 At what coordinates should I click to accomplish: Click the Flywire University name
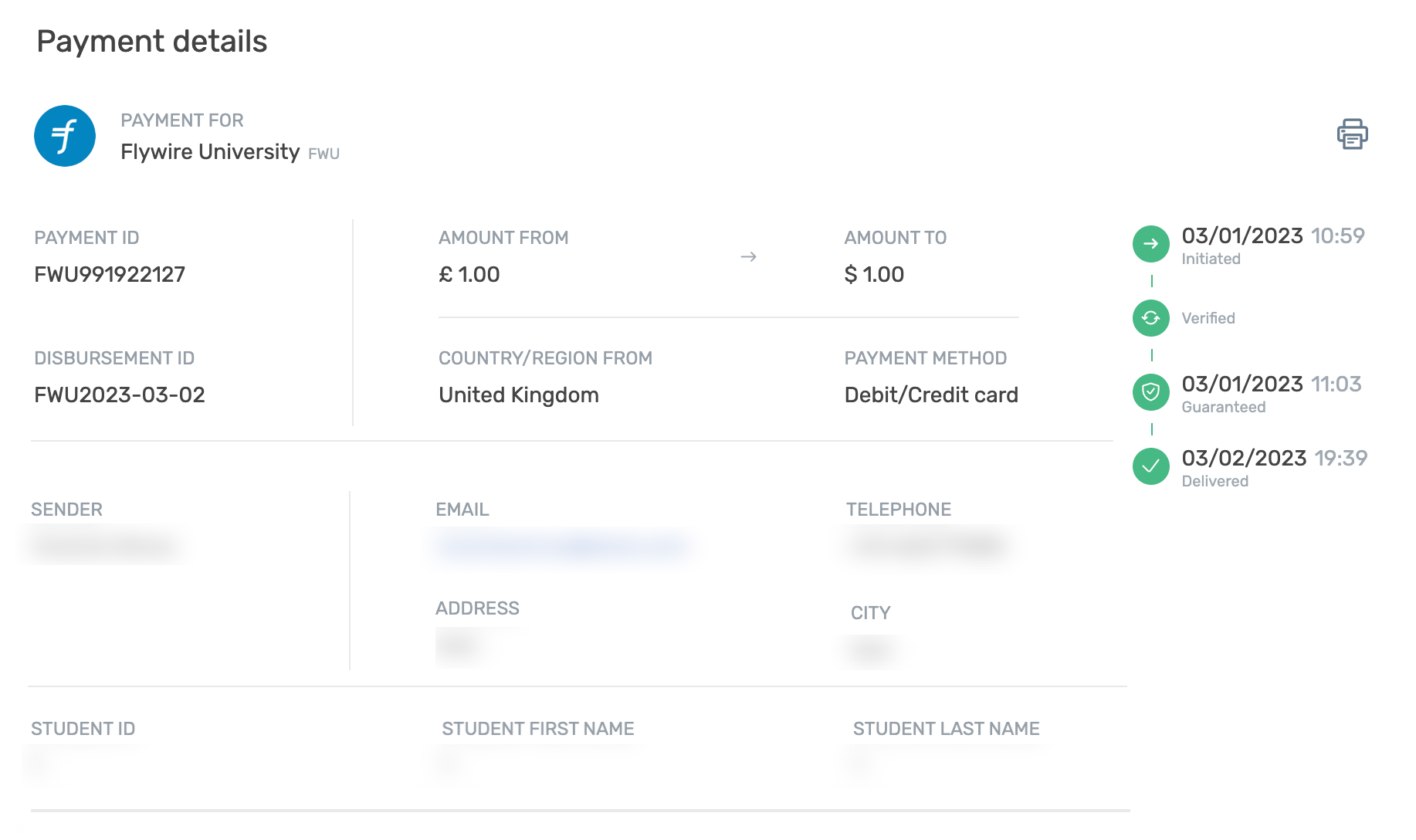210,151
